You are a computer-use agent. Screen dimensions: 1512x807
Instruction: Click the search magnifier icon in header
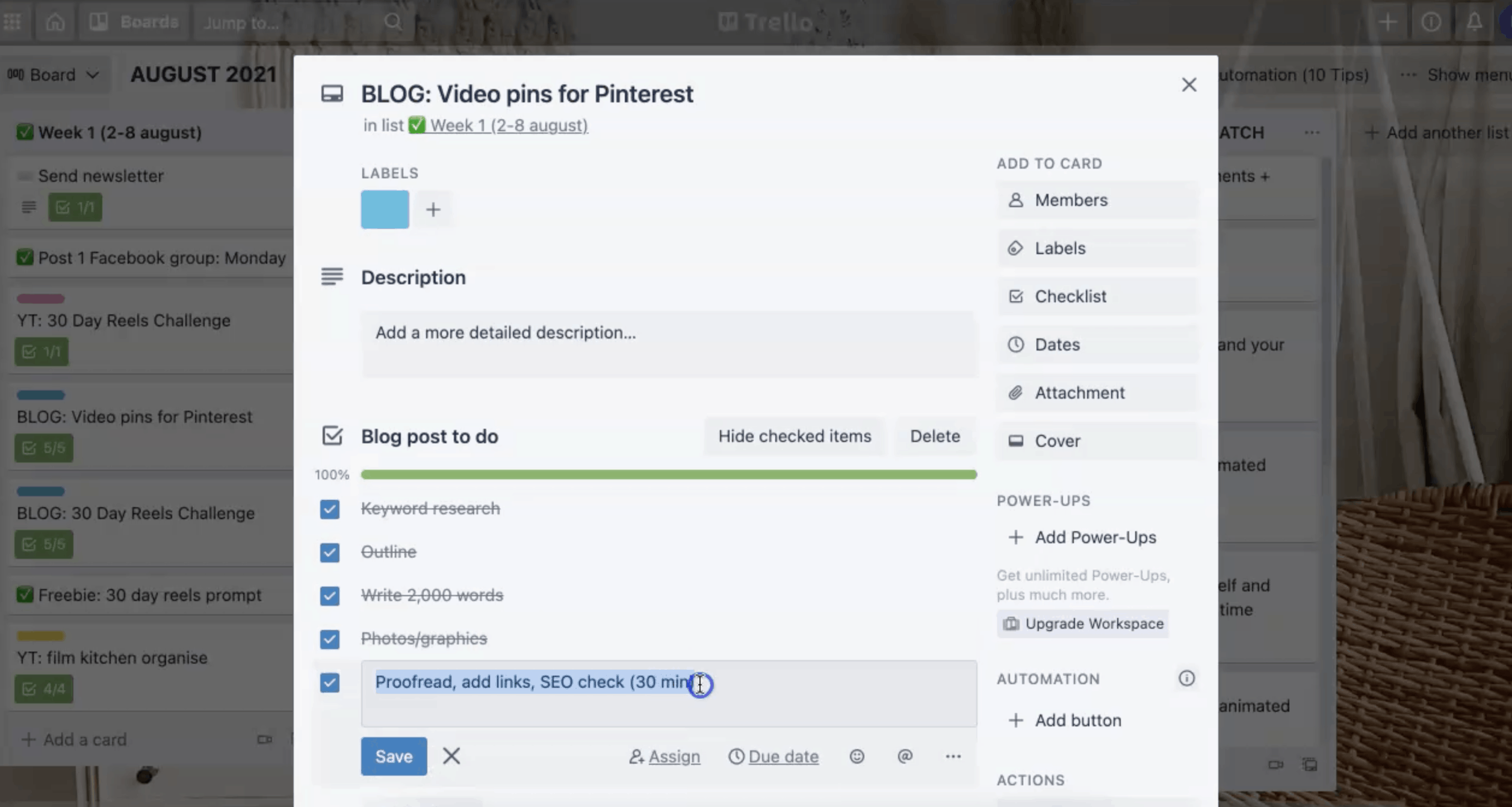pyautogui.click(x=393, y=22)
